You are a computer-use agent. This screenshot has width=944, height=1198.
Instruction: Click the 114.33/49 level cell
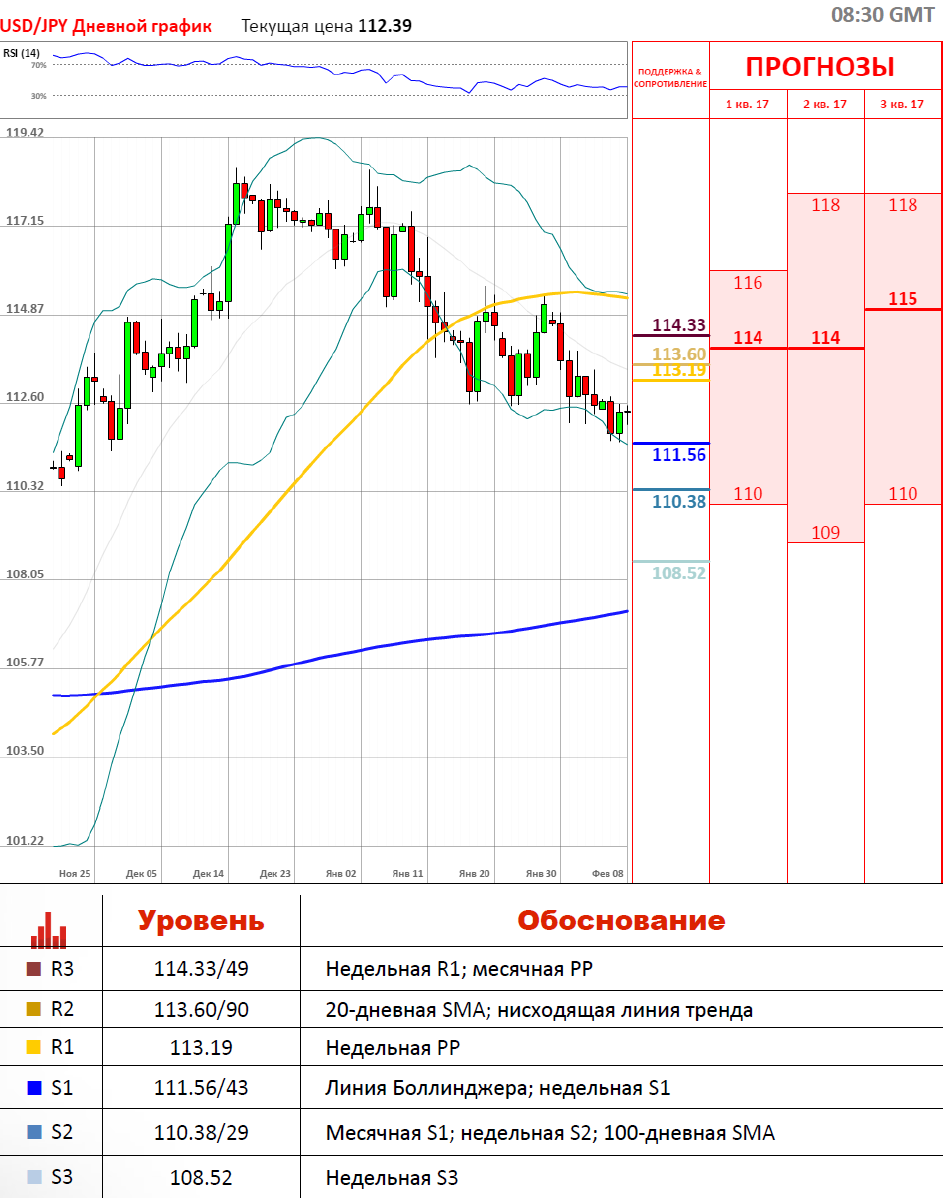[x=202, y=969]
